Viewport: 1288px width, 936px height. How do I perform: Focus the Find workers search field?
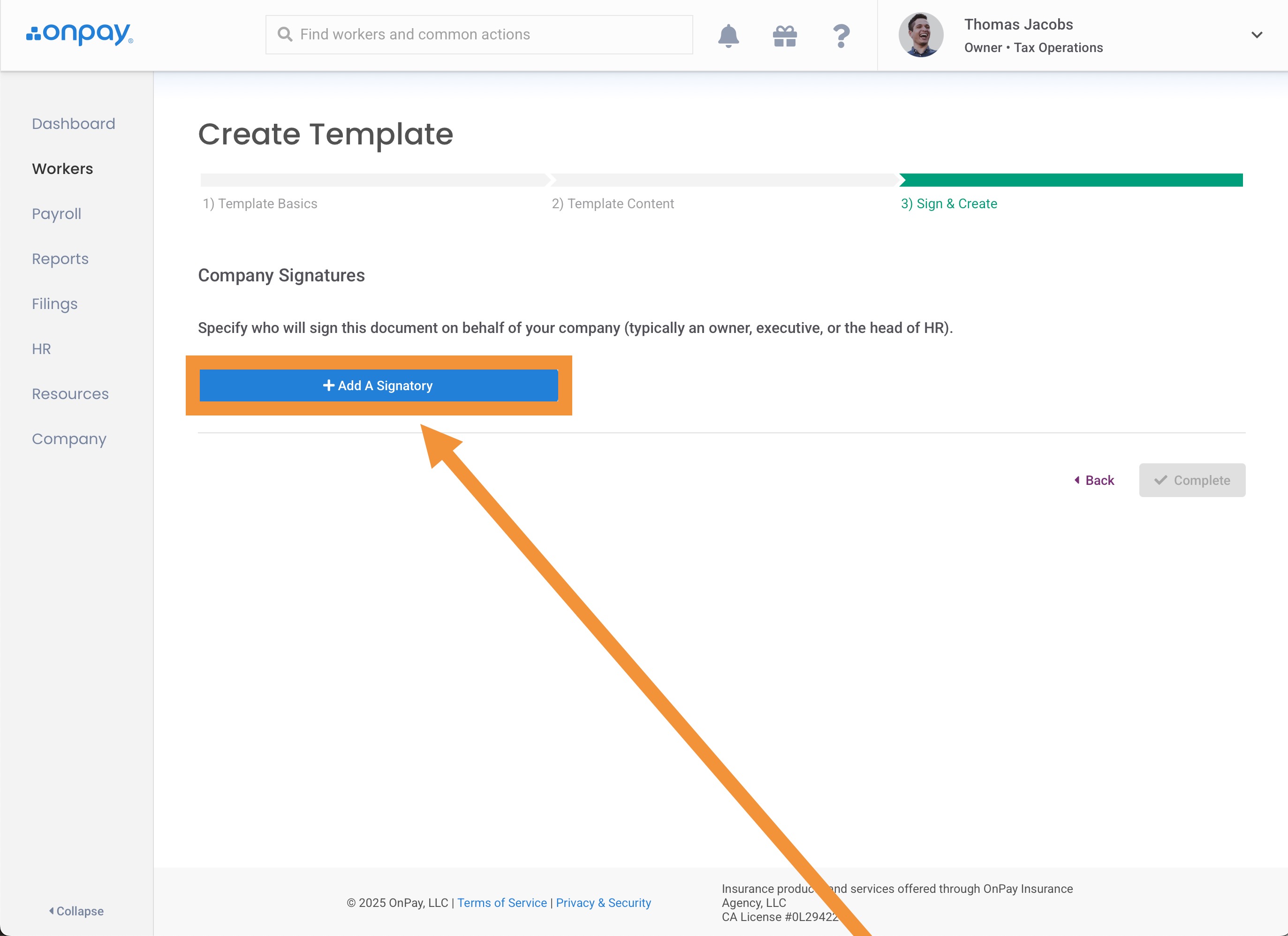pos(488,35)
